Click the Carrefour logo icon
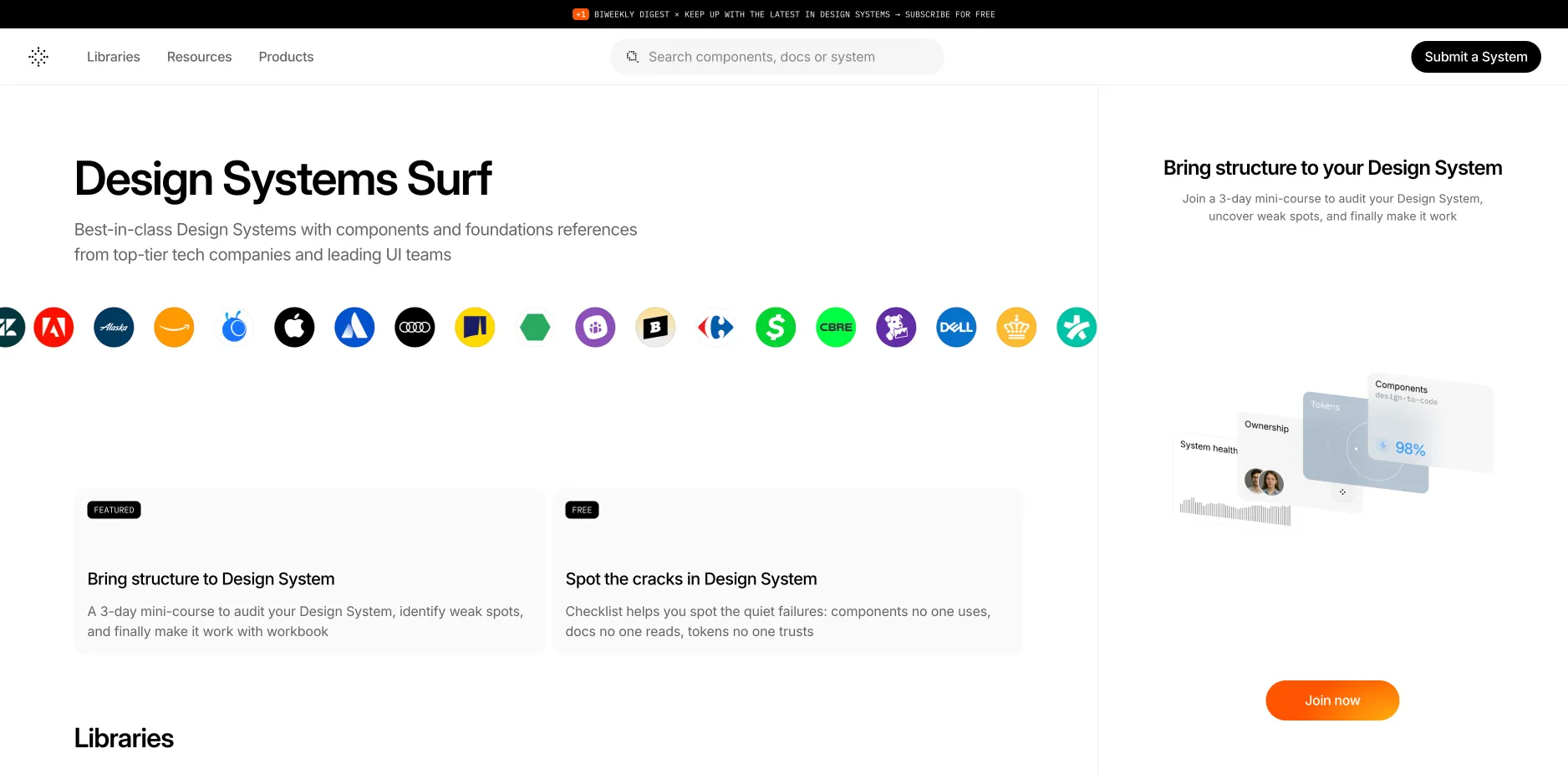Image resolution: width=1568 pixels, height=774 pixels. coord(715,328)
